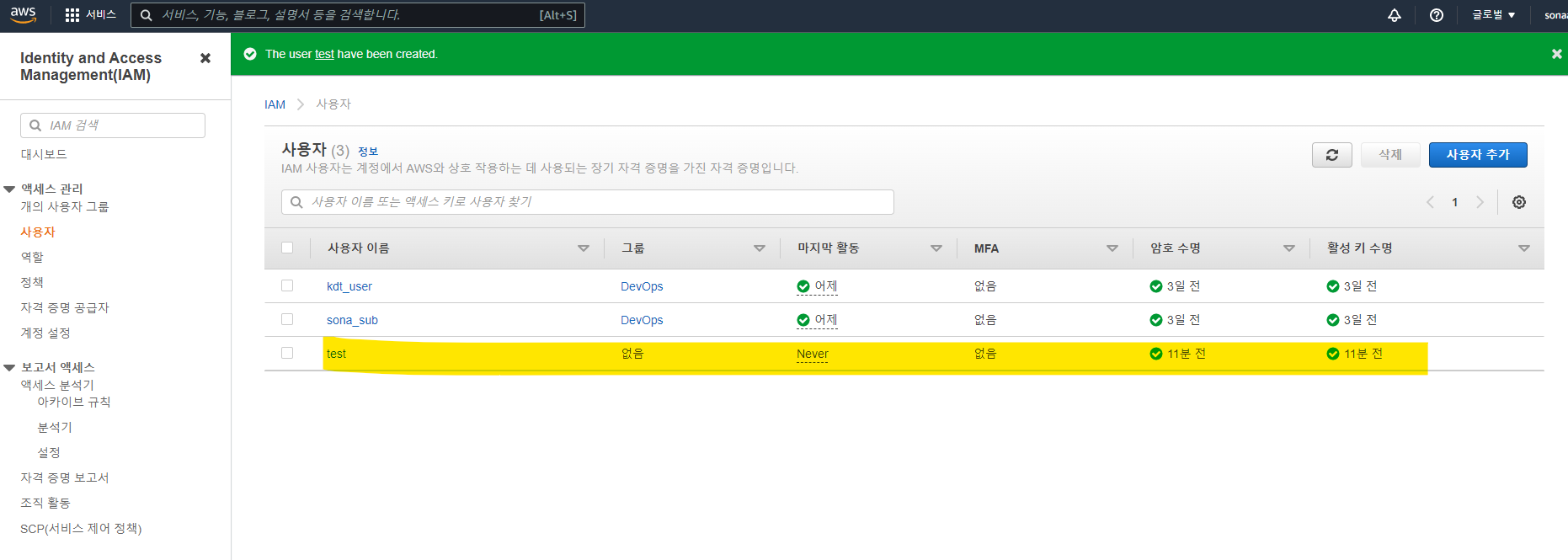Close the IAM navigation panel
Image resolution: width=1568 pixels, height=560 pixels.
(205, 58)
